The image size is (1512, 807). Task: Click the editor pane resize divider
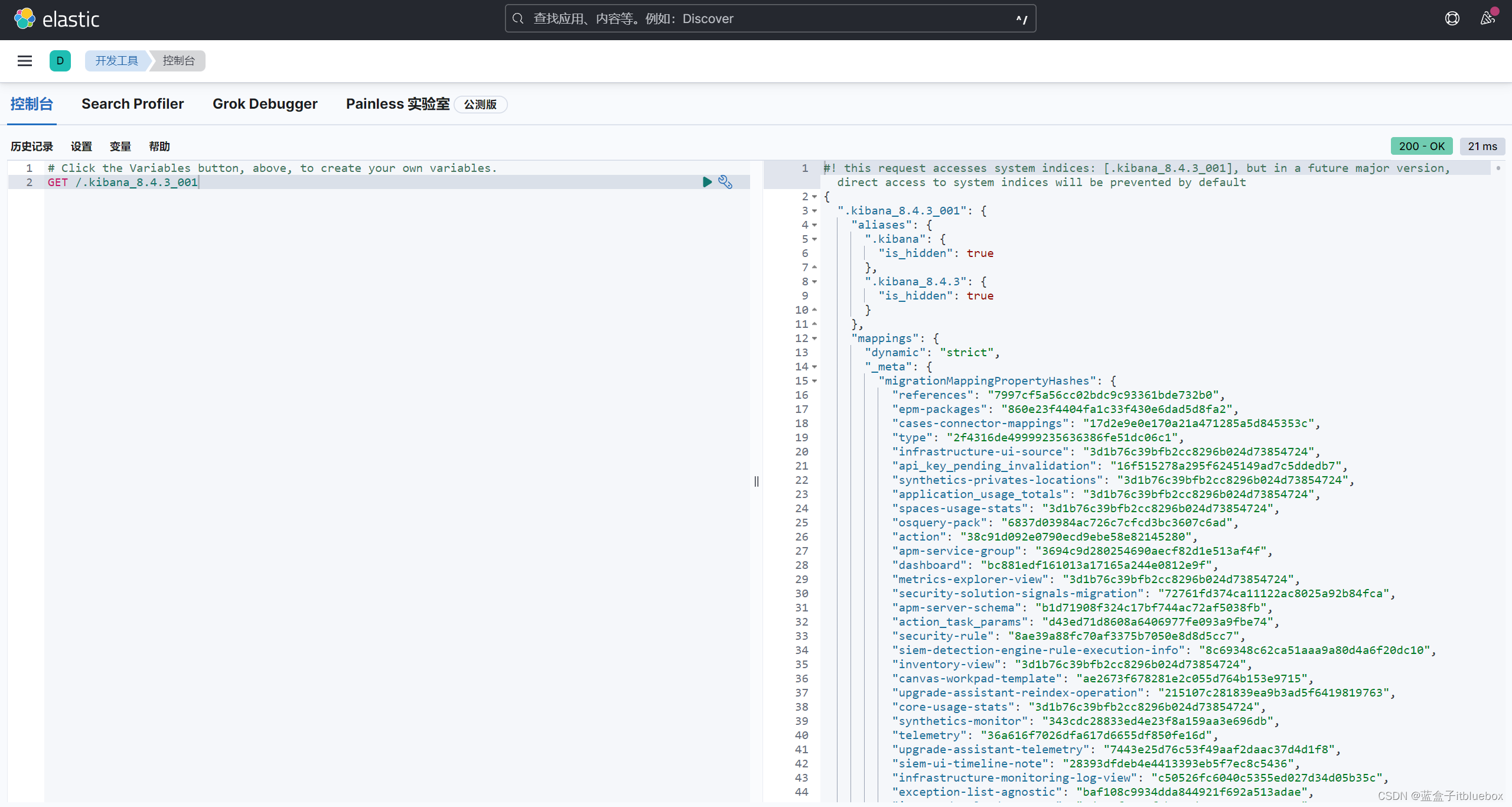[x=757, y=481]
